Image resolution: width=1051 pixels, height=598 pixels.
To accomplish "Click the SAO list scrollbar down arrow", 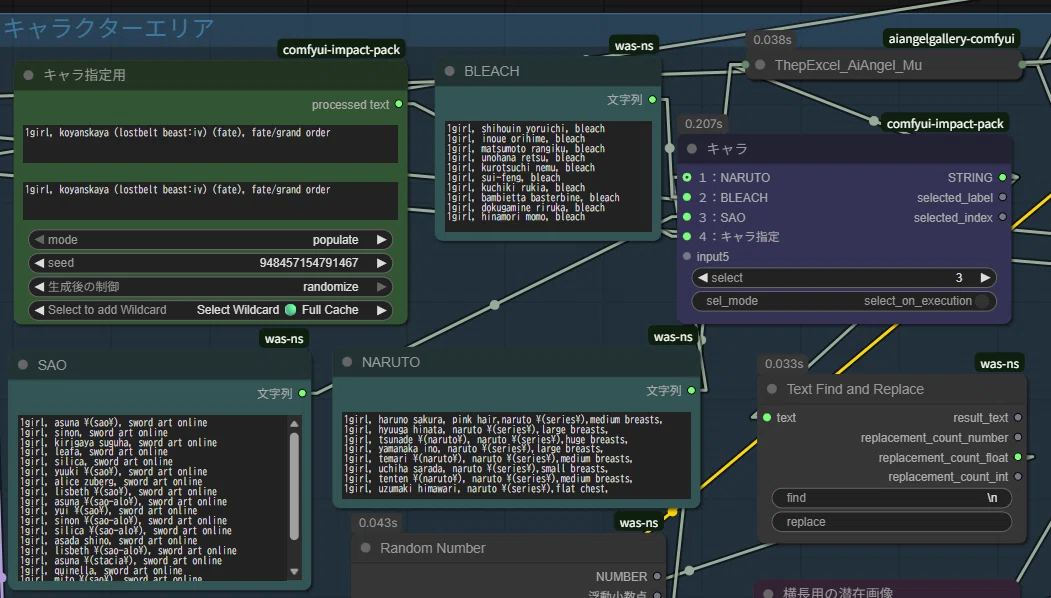I will (x=294, y=572).
